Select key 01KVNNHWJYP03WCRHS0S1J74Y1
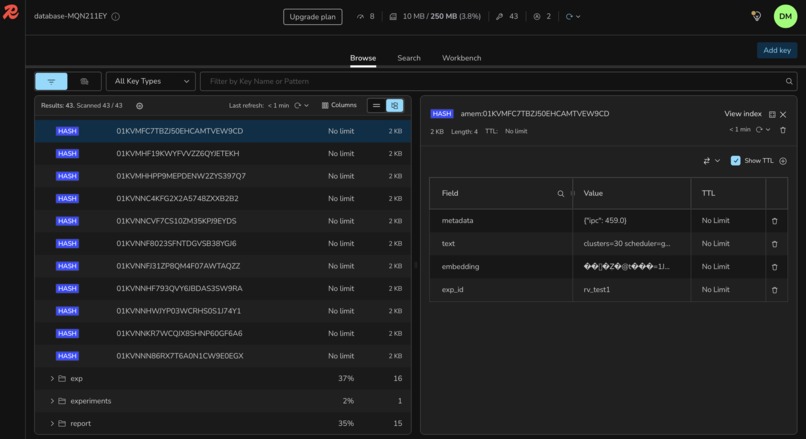The width and height of the screenshot is (806, 439). pyautogui.click(x=223, y=311)
